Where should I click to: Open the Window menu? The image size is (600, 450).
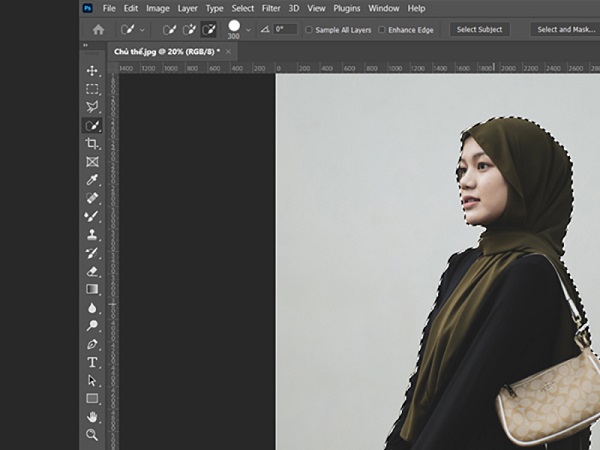384,8
